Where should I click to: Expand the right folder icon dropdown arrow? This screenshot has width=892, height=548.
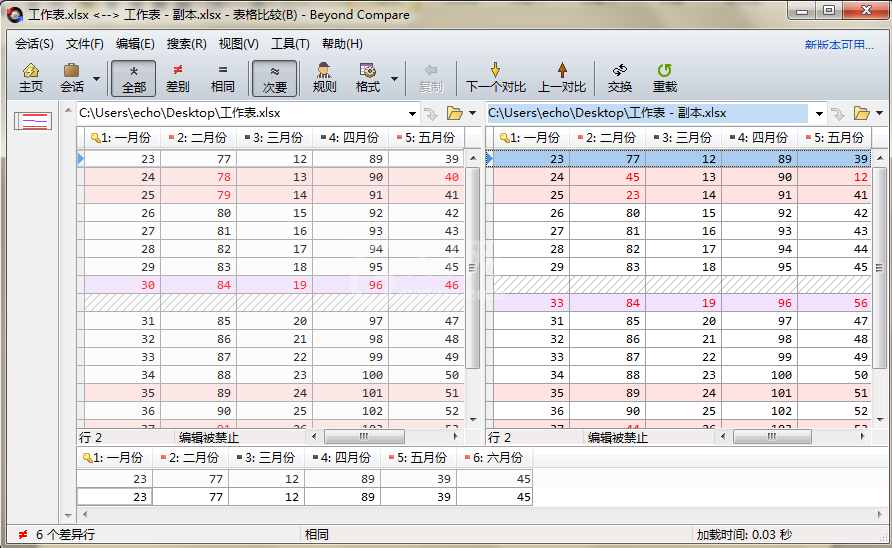tap(879, 113)
